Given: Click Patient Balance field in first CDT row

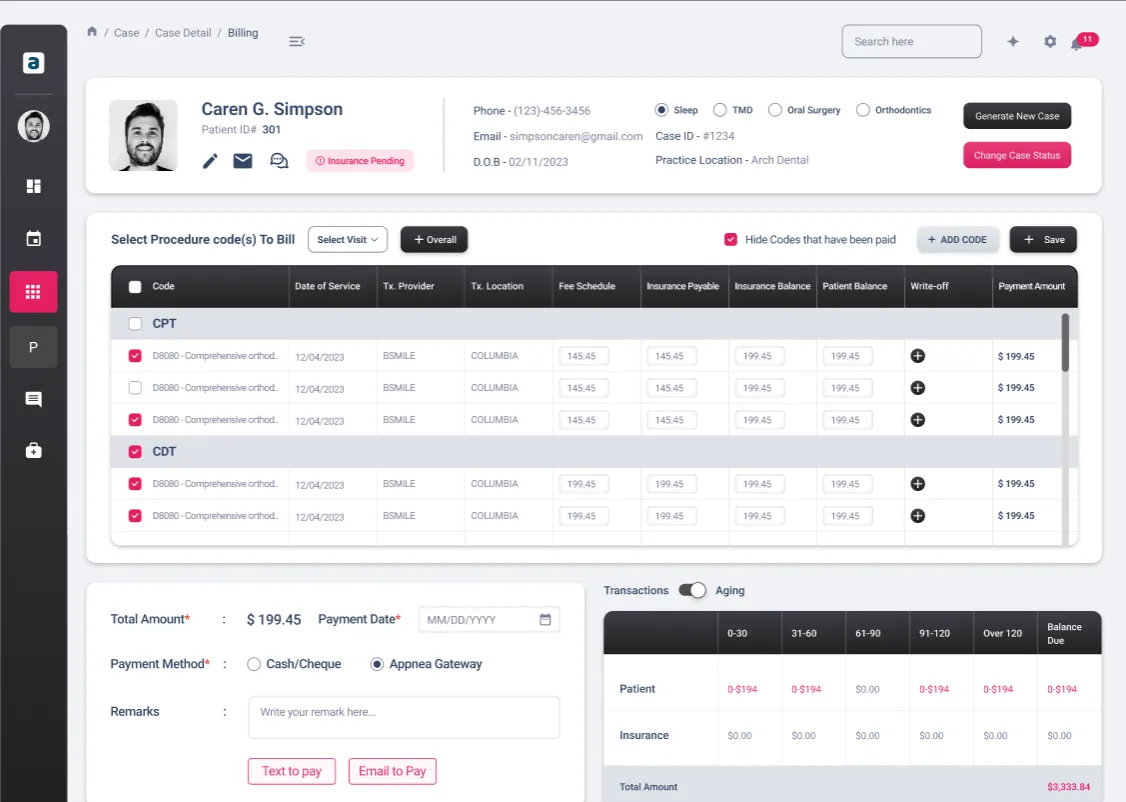Looking at the screenshot, I should tap(847, 484).
